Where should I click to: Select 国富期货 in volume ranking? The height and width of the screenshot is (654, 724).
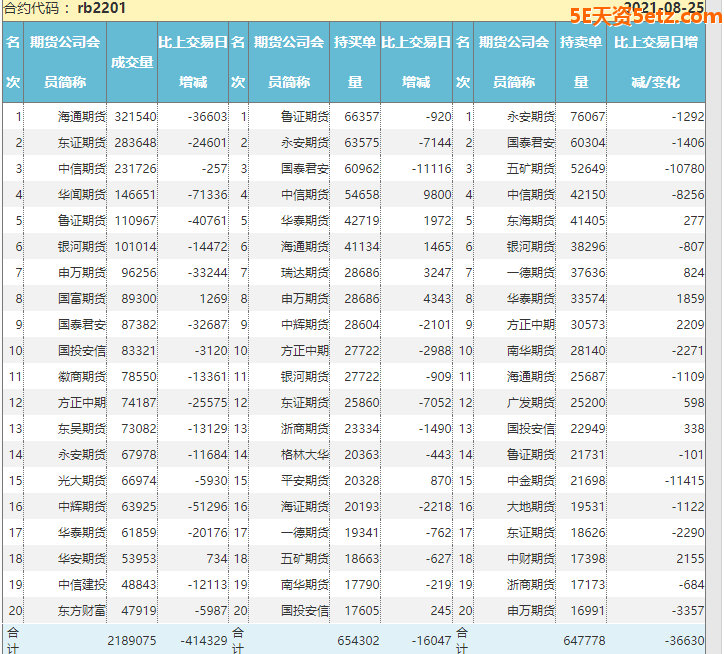point(82,299)
